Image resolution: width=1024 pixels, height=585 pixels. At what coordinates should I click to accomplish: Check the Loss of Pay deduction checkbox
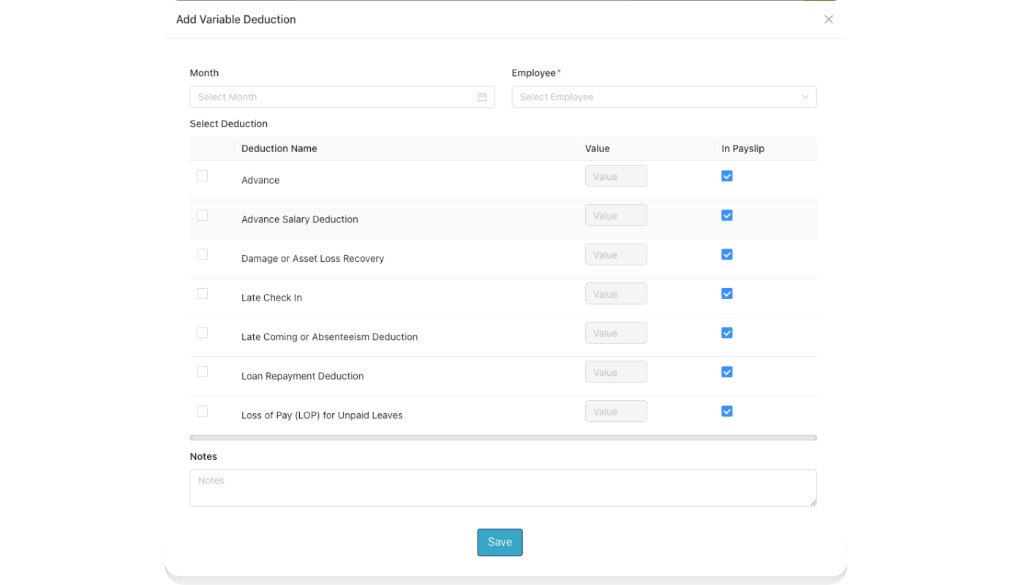coord(202,410)
